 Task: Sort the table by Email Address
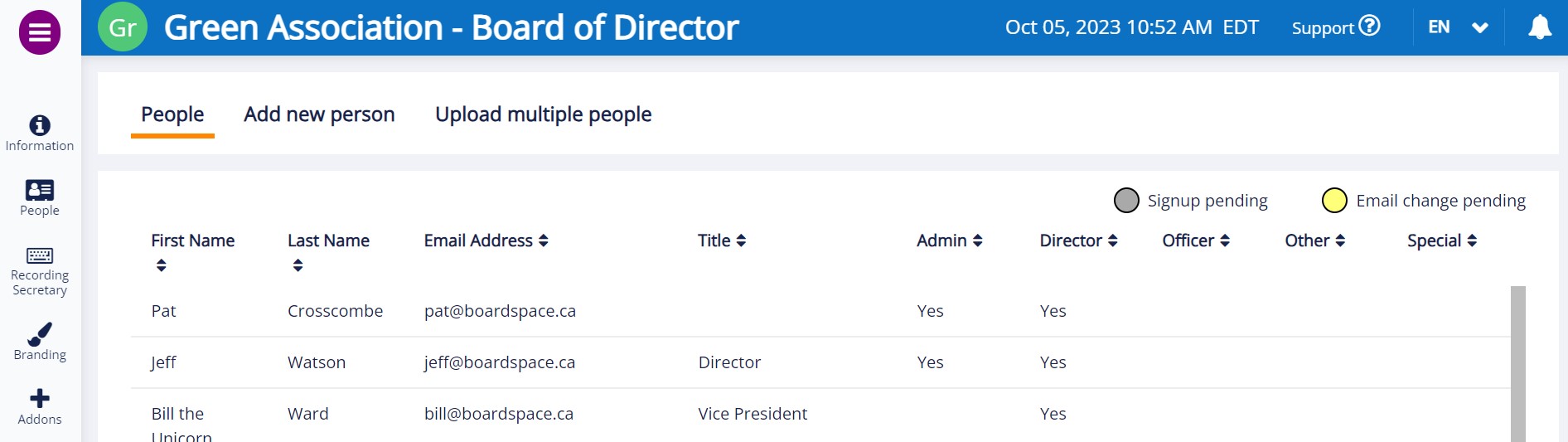[543, 240]
